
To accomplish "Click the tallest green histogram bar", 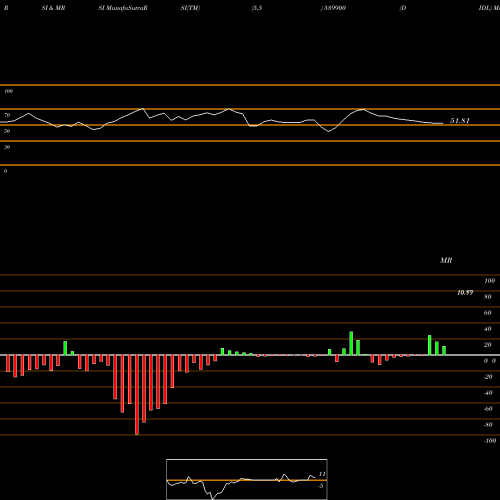I will pyautogui.click(x=351, y=343).
